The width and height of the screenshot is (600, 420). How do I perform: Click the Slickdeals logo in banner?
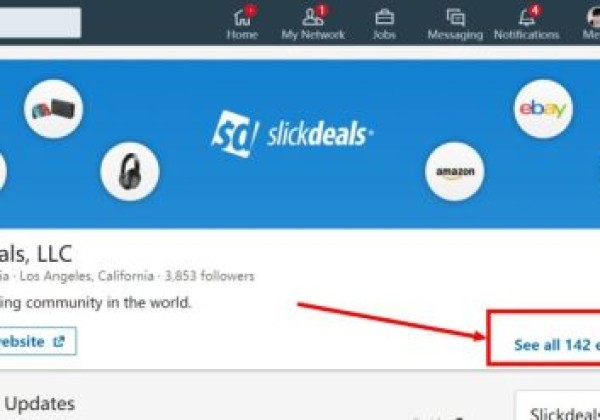[x=293, y=133]
